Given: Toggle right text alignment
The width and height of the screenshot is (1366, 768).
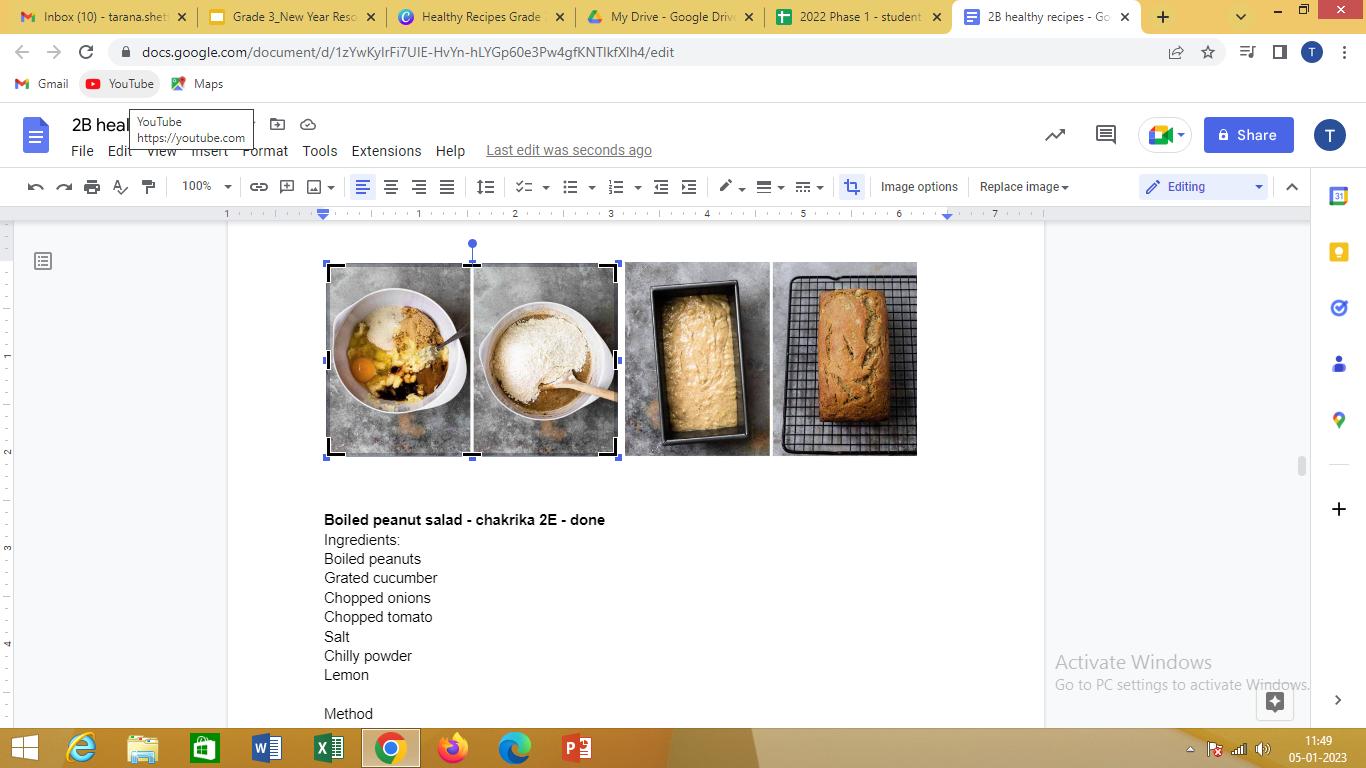Looking at the screenshot, I should click(x=419, y=187).
